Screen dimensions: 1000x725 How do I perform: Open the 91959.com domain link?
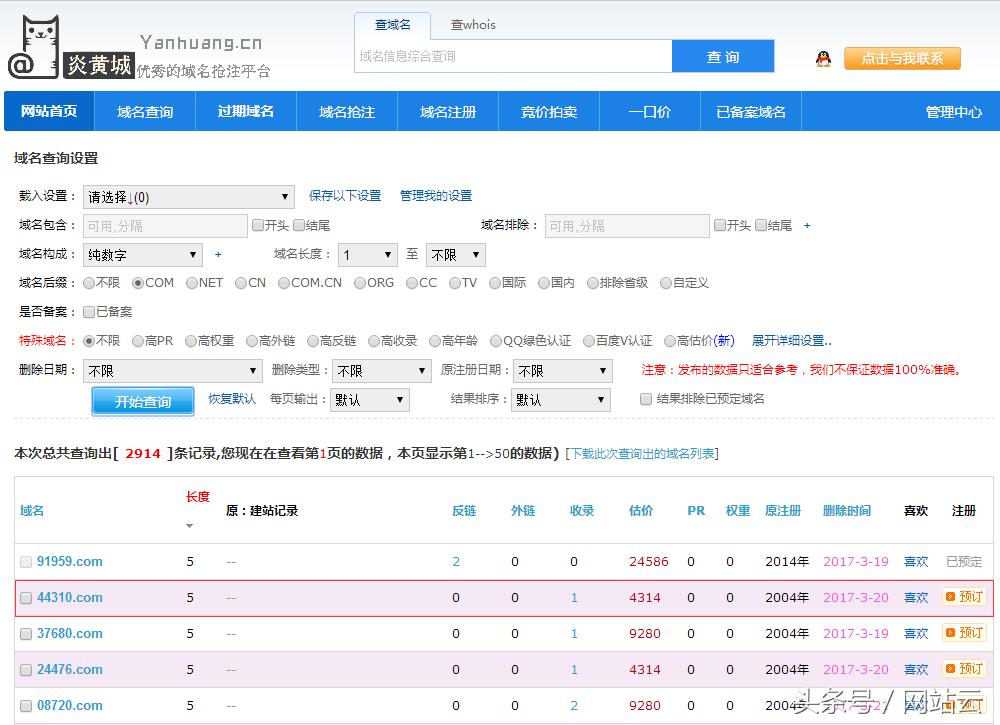pos(70,561)
